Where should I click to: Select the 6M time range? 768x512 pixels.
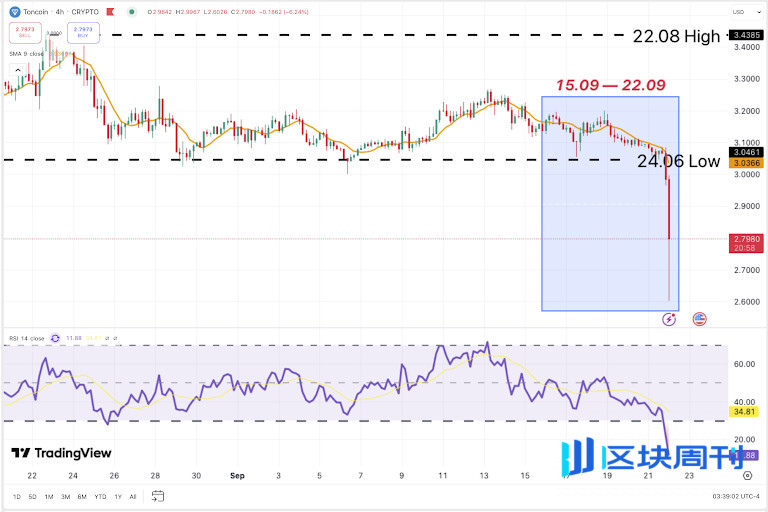tap(82, 497)
